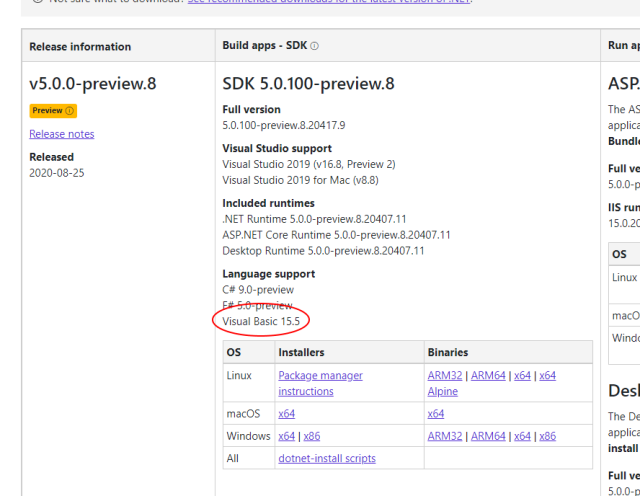Download Windows x64 installer

pyautogui.click(x=287, y=436)
